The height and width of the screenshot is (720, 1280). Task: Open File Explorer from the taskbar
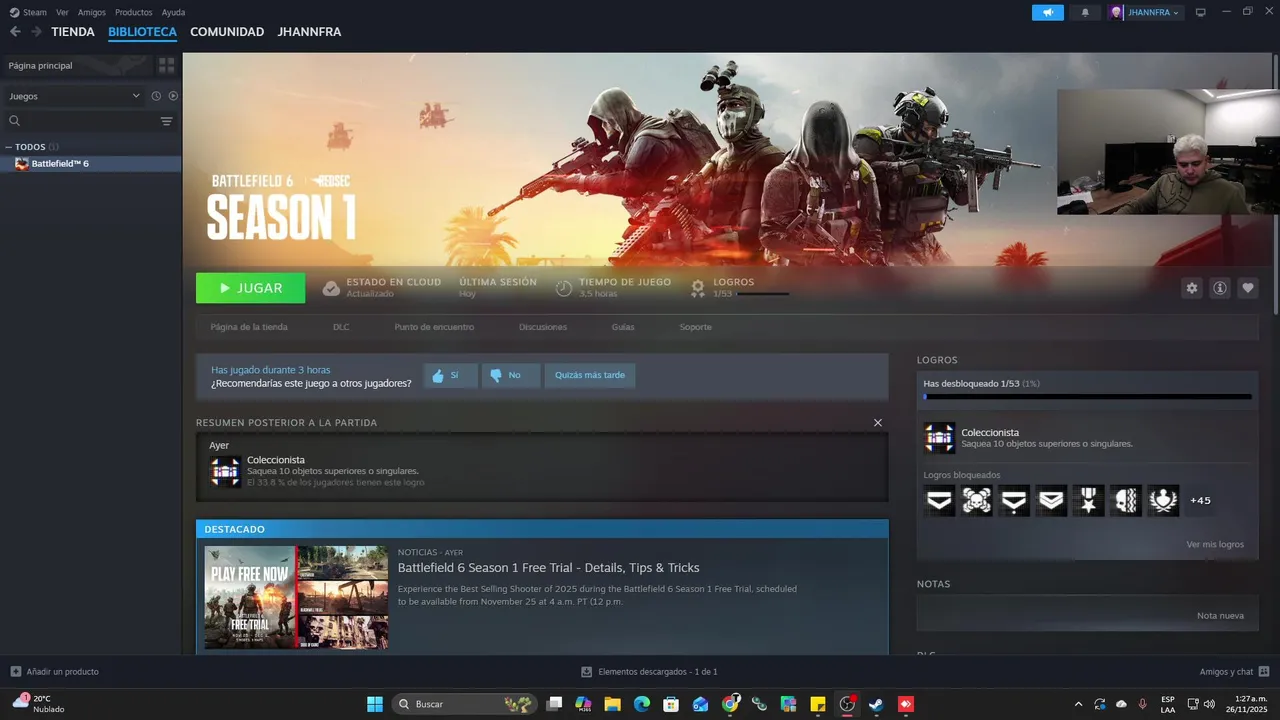(x=612, y=704)
